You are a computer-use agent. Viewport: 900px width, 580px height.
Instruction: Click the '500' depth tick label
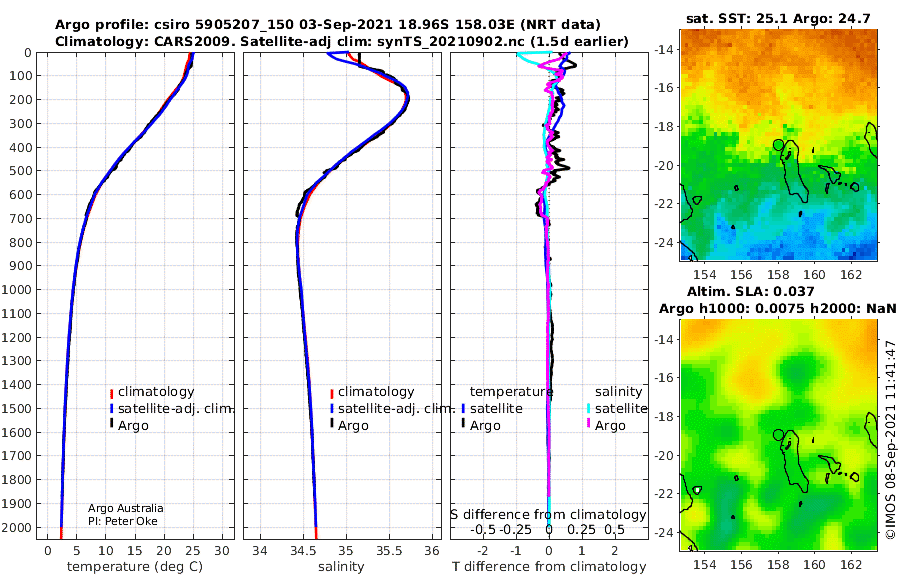pos(22,171)
